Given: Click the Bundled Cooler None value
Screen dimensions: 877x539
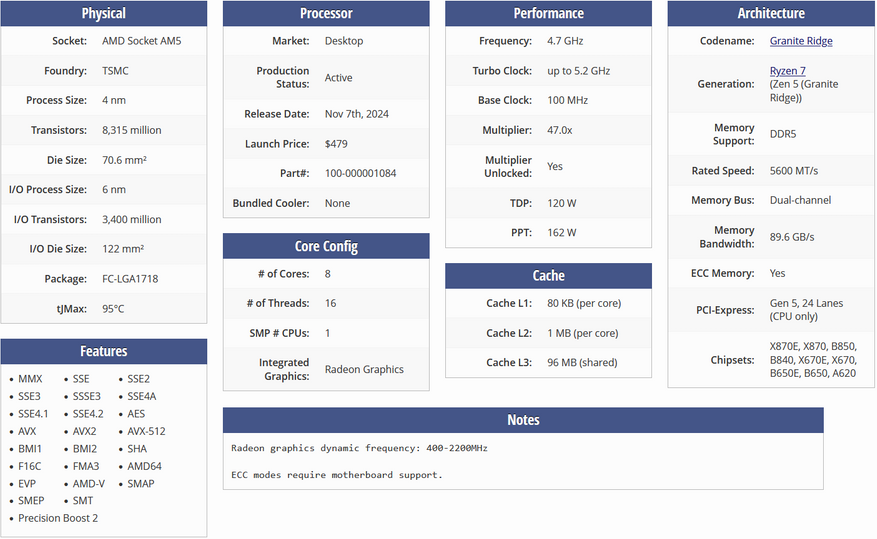Looking at the screenshot, I should point(337,204).
